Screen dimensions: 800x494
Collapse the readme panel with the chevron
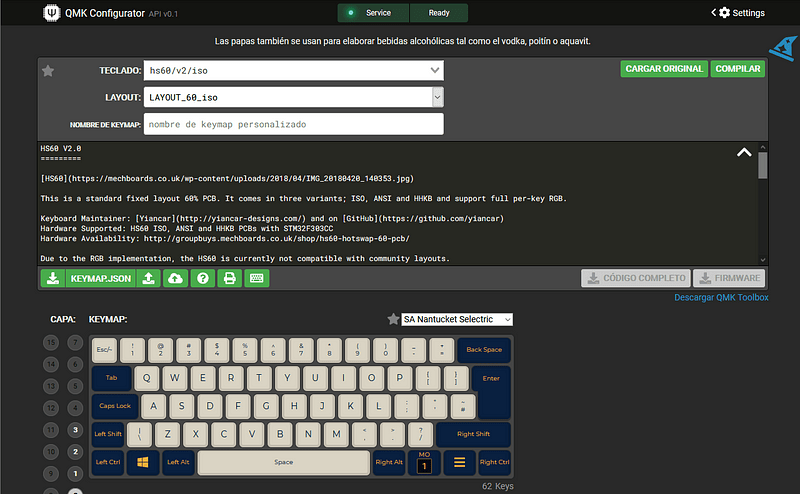tap(744, 153)
